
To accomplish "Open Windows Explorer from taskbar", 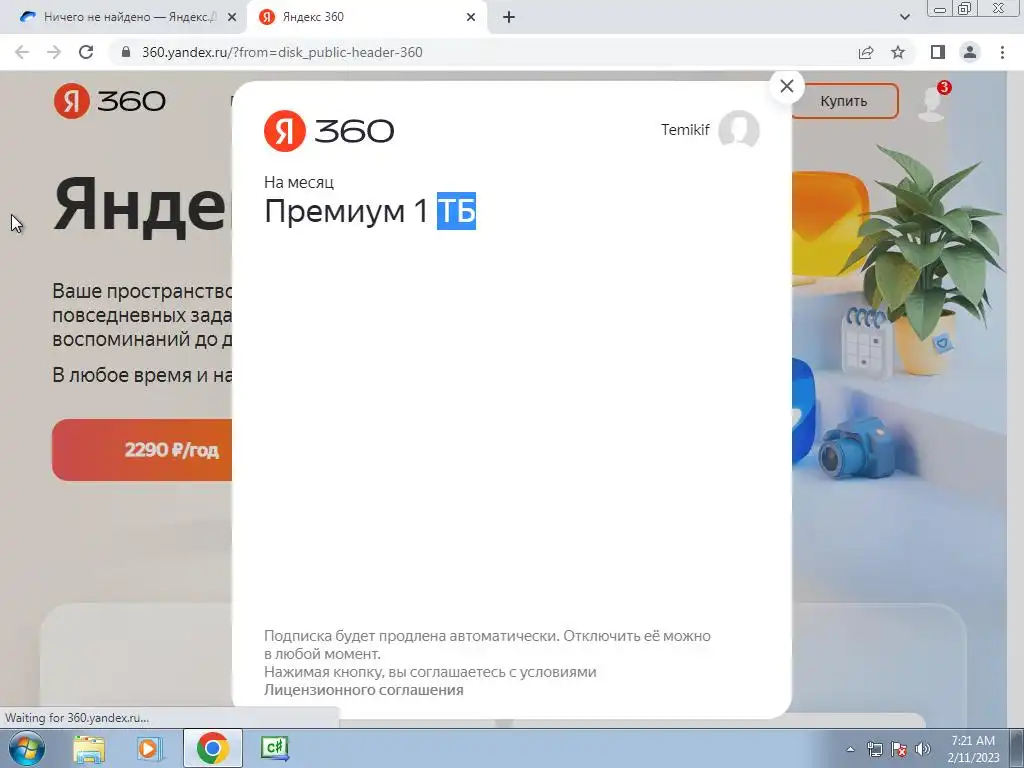I will 89,748.
